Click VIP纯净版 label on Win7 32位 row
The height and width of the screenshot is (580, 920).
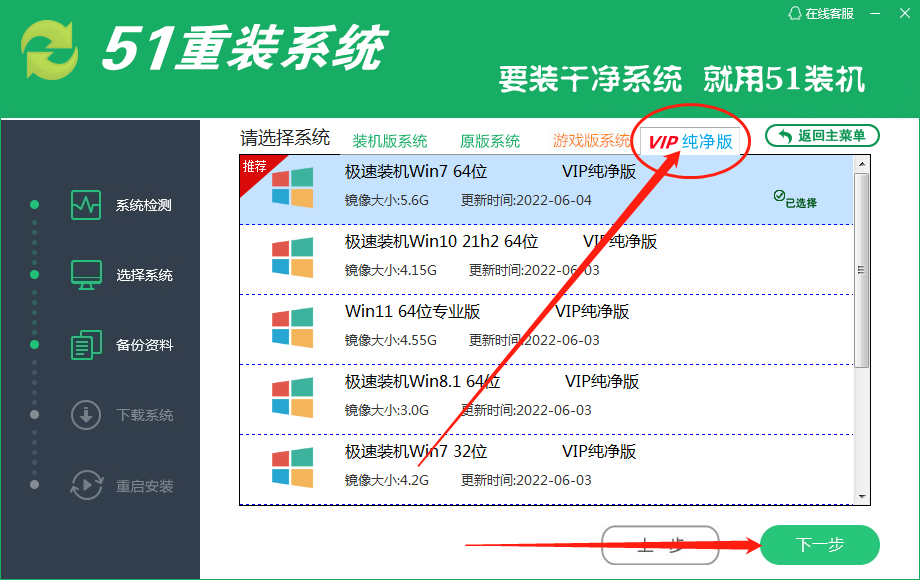tap(599, 452)
